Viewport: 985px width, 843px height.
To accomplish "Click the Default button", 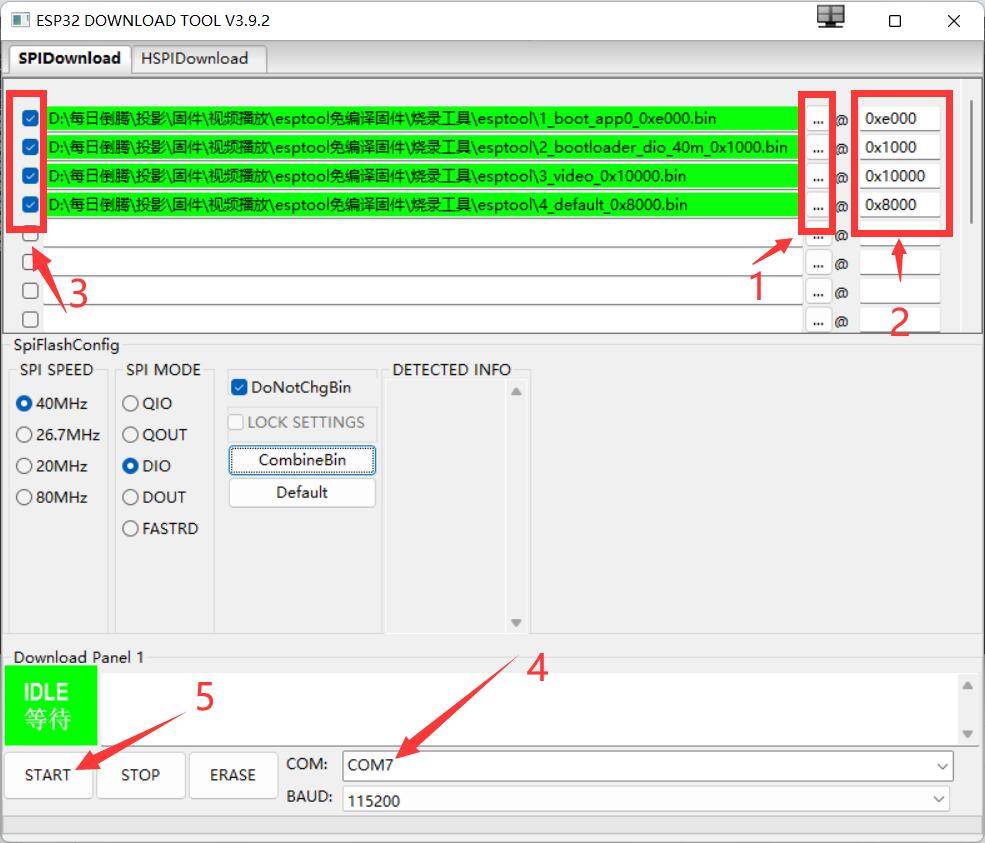I will [302, 492].
